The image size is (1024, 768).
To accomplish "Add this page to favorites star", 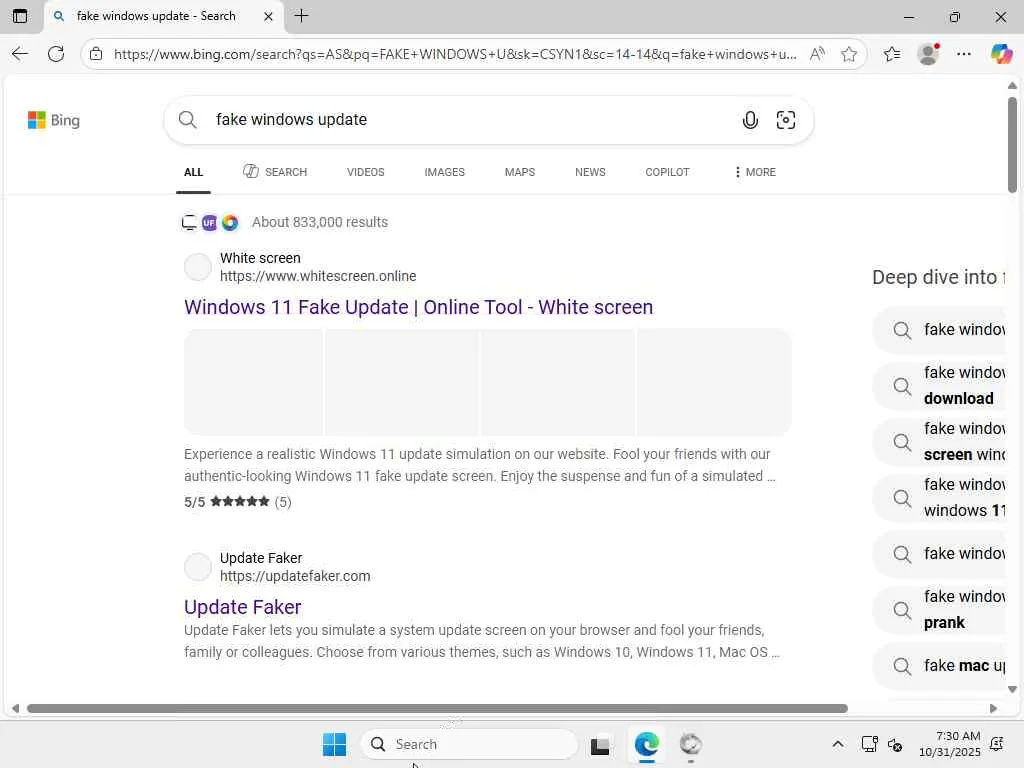I will pyautogui.click(x=849, y=54).
